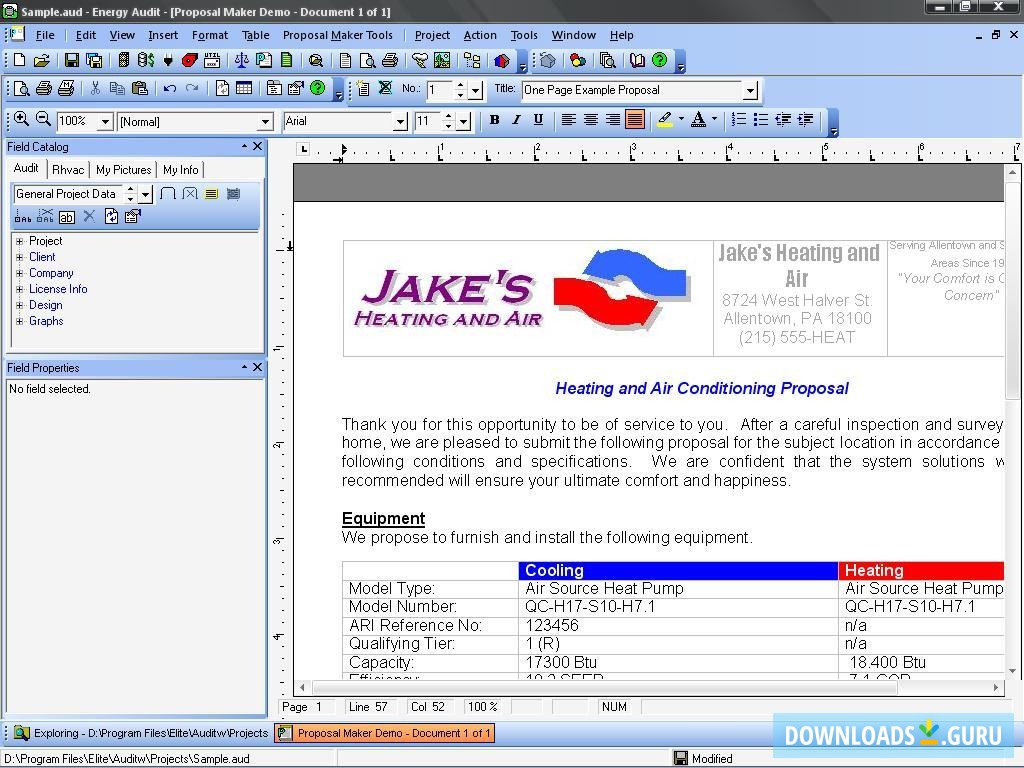This screenshot has height=768, width=1024.
Task: Click the Zoom In magnifier icon
Action: pyautogui.click(x=21, y=120)
